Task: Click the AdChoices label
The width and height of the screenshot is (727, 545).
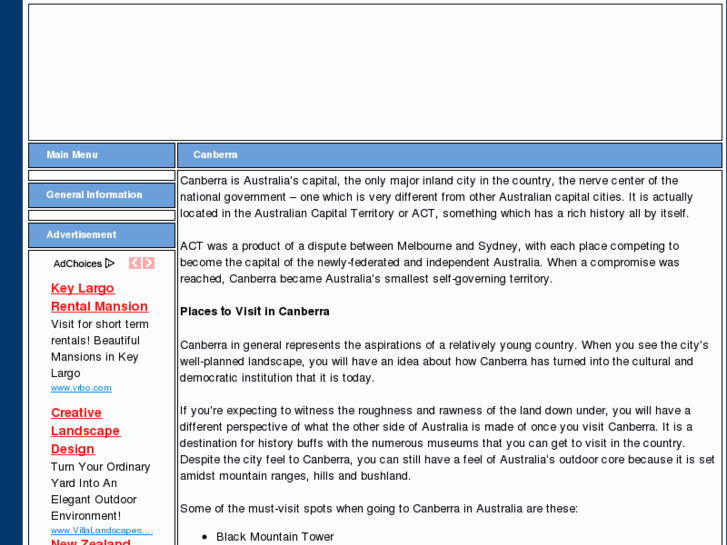Action: [77, 263]
